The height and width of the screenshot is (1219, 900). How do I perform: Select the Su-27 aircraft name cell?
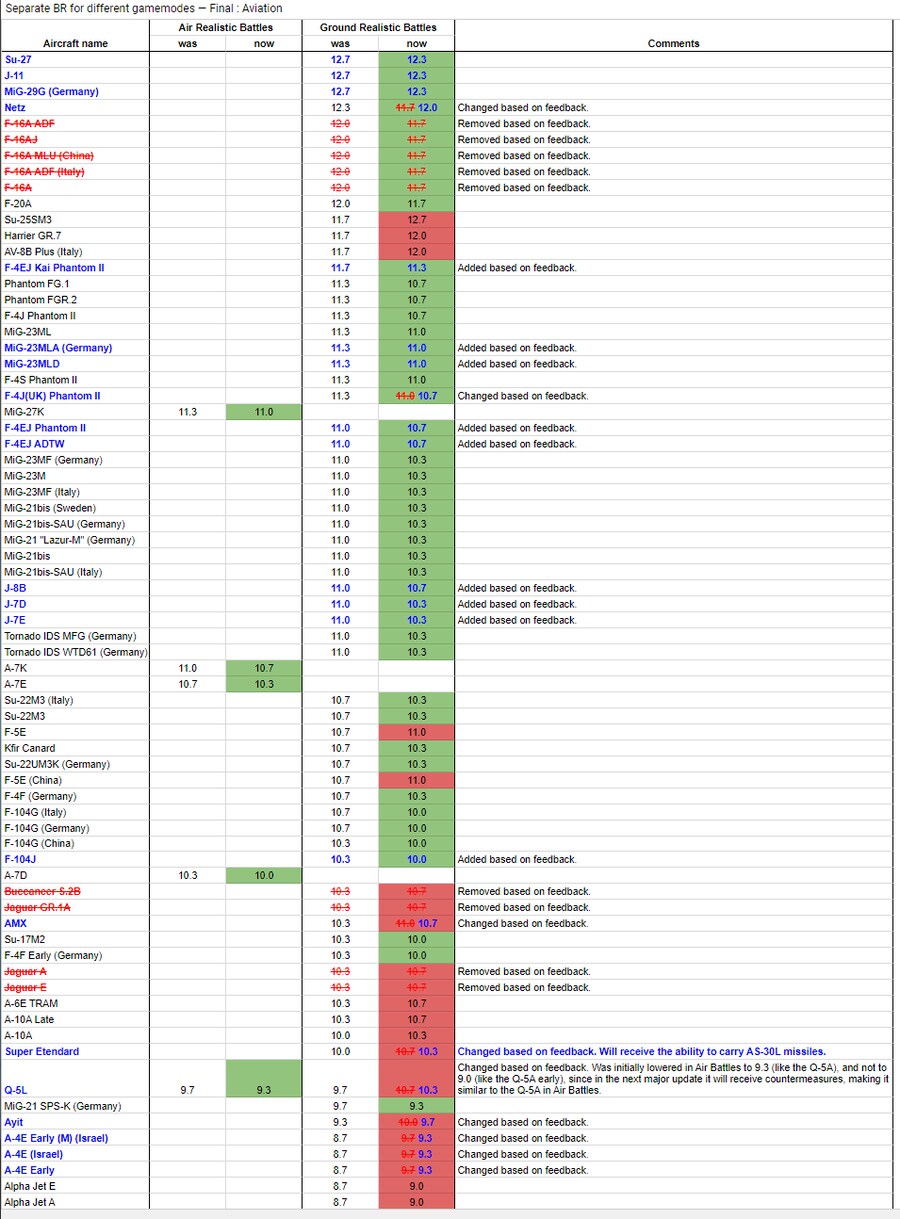pyautogui.click(x=75, y=60)
